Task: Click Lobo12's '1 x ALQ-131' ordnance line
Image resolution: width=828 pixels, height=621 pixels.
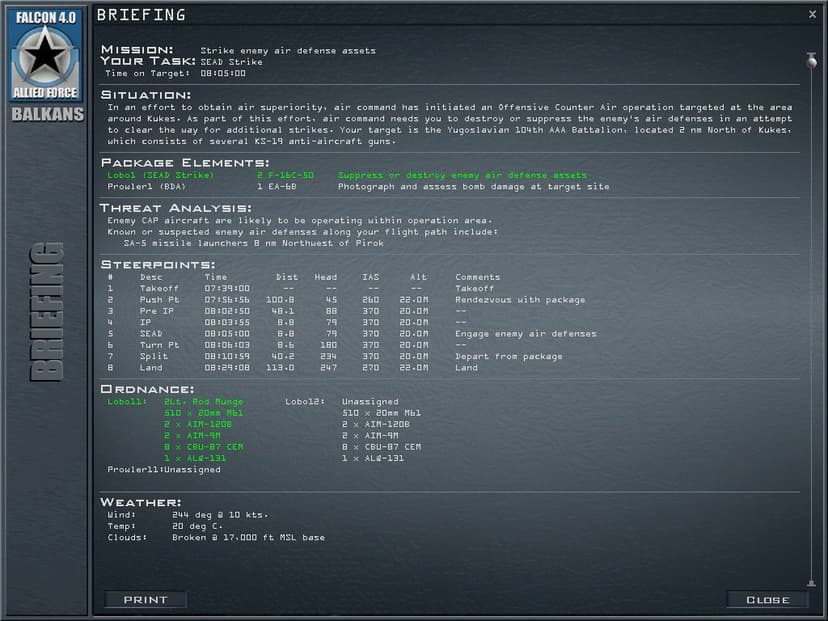Action: [x=373, y=458]
